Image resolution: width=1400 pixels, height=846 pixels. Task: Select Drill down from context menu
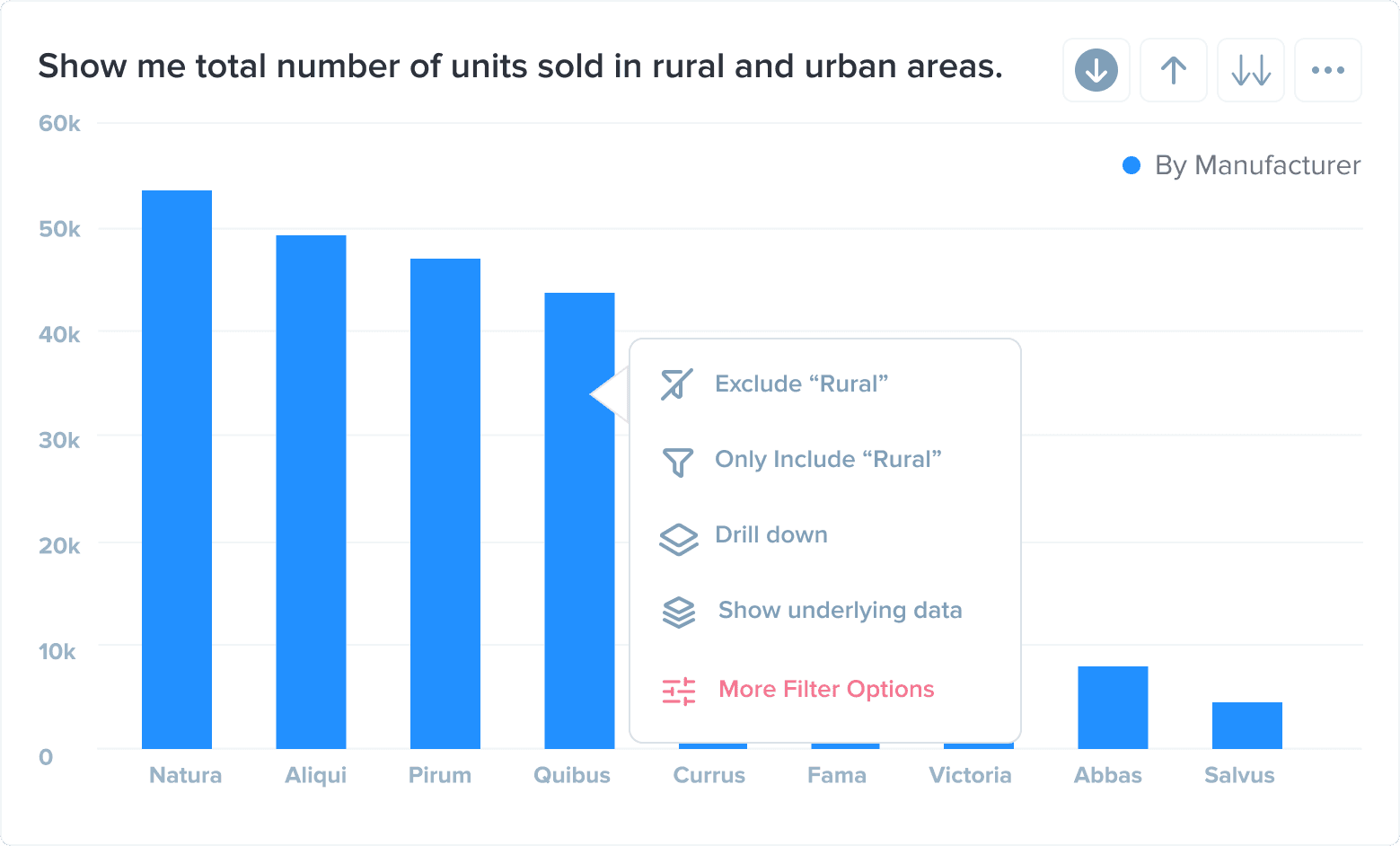[x=771, y=535]
